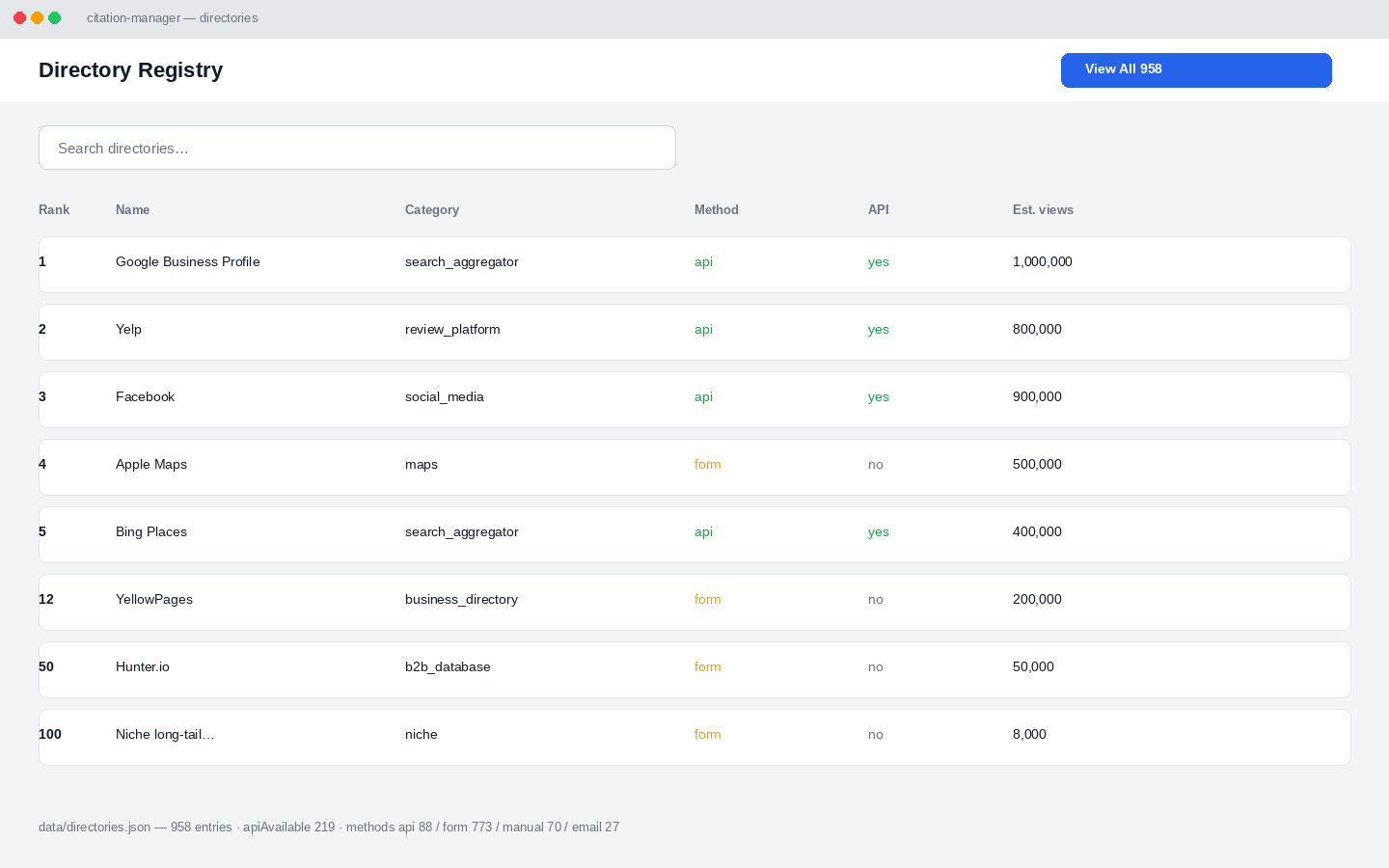The image size is (1389, 868).
Task: Click 200,000 views in YellowPages row
Action: coord(1037,600)
